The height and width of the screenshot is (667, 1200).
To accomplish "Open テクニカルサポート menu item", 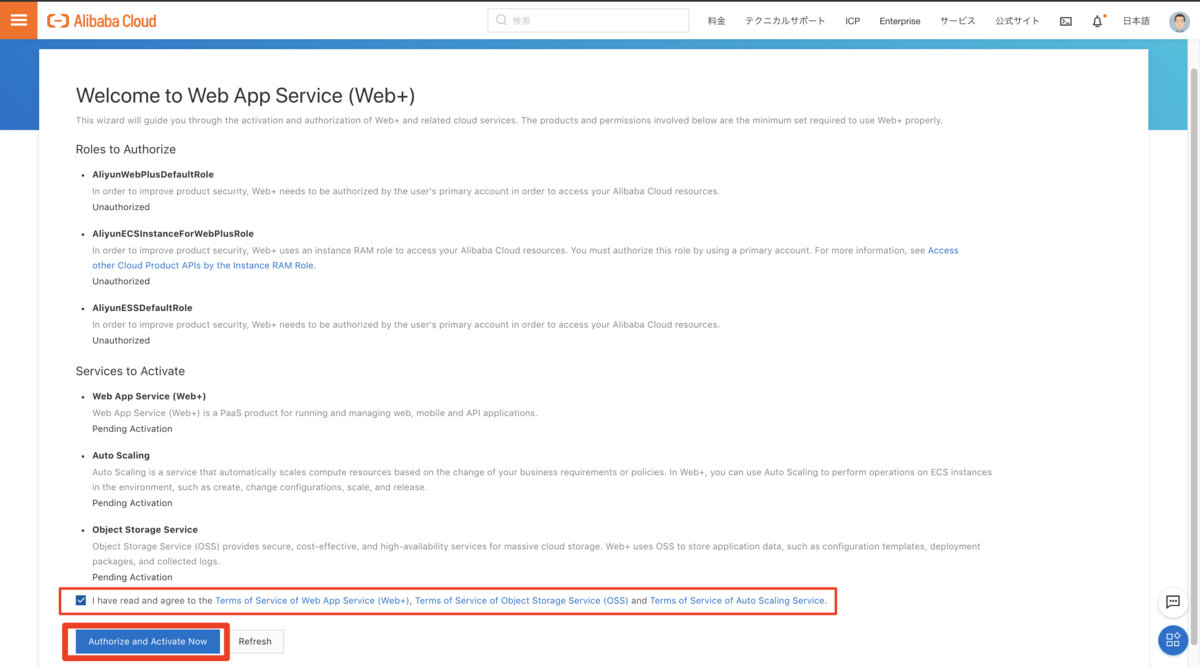I will [x=785, y=21].
